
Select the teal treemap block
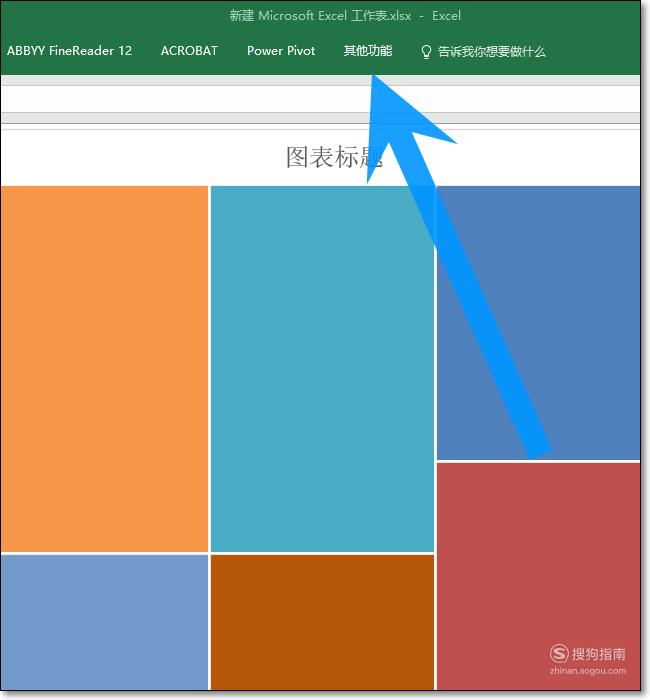point(322,369)
